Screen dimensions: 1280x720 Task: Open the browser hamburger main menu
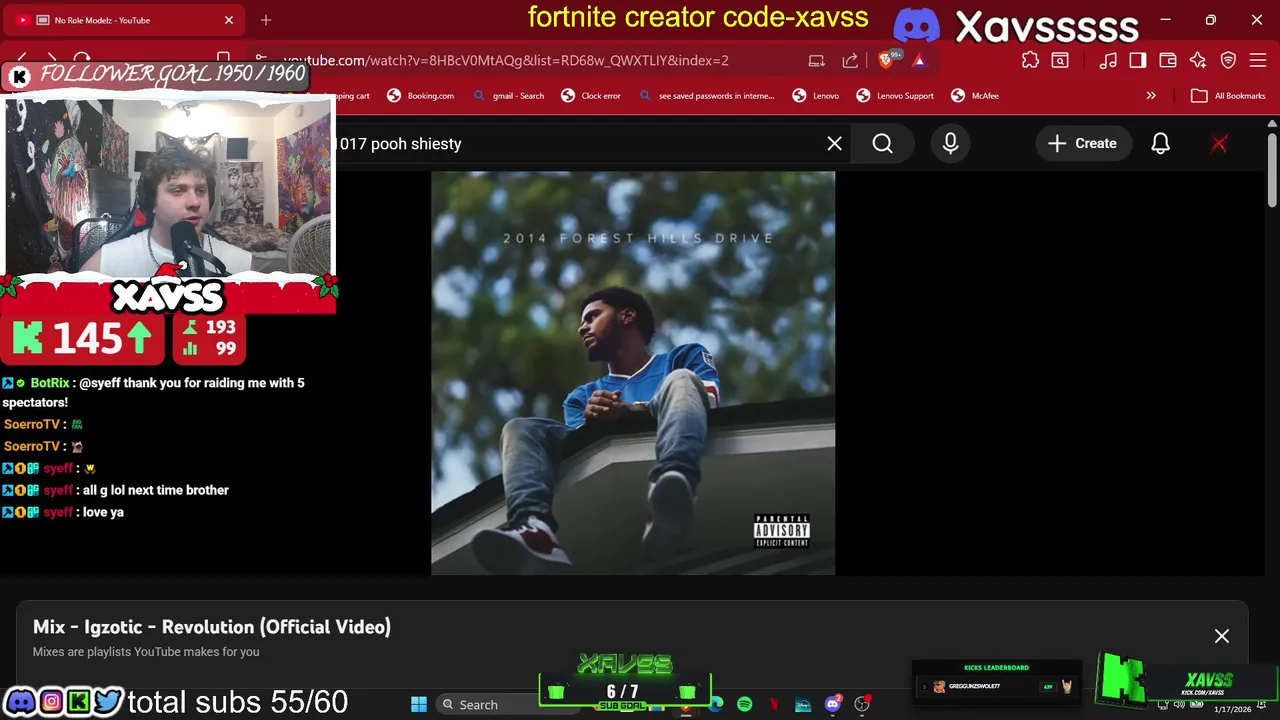coord(1258,60)
